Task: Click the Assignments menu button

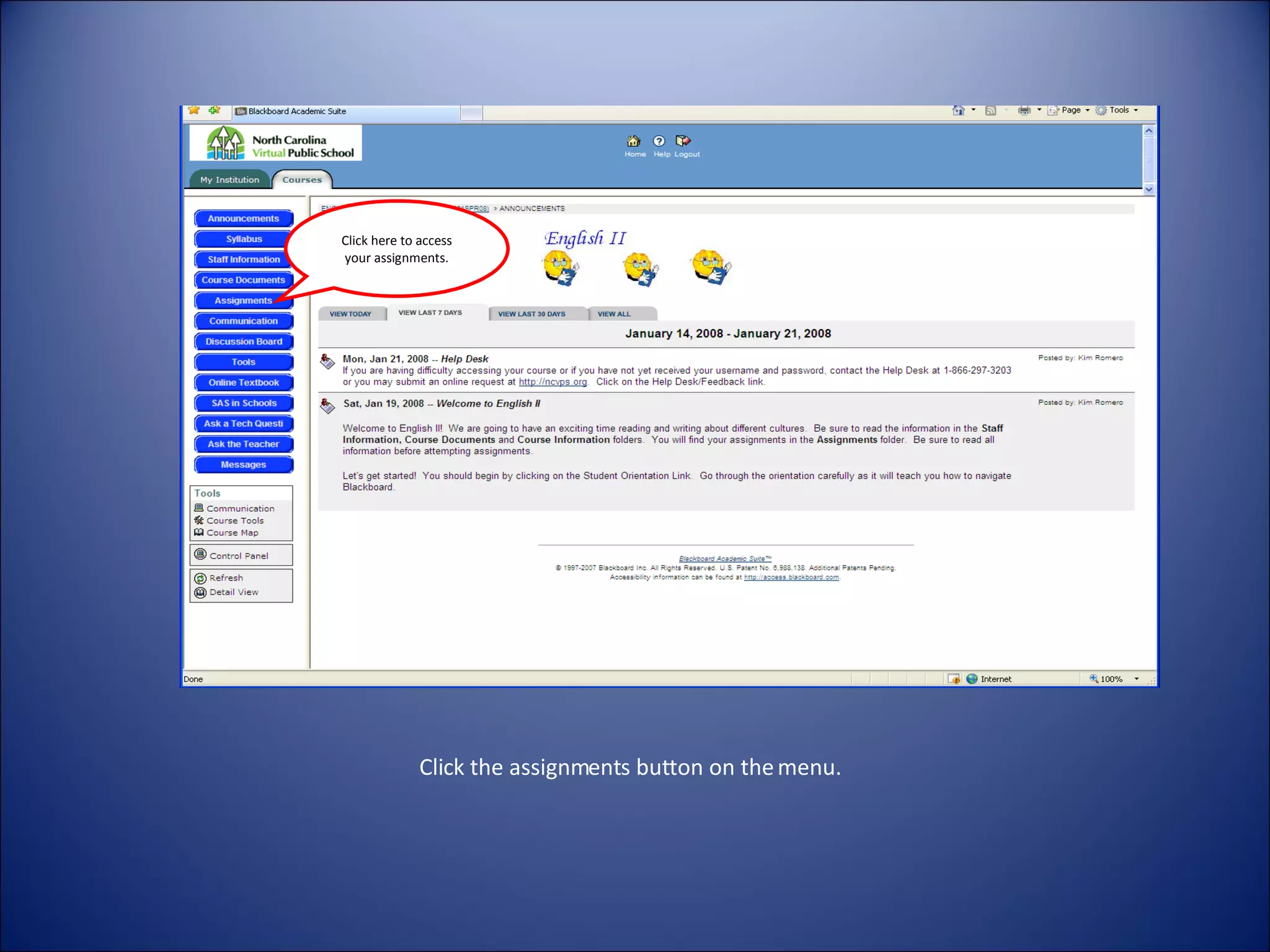Action: (243, 301)
